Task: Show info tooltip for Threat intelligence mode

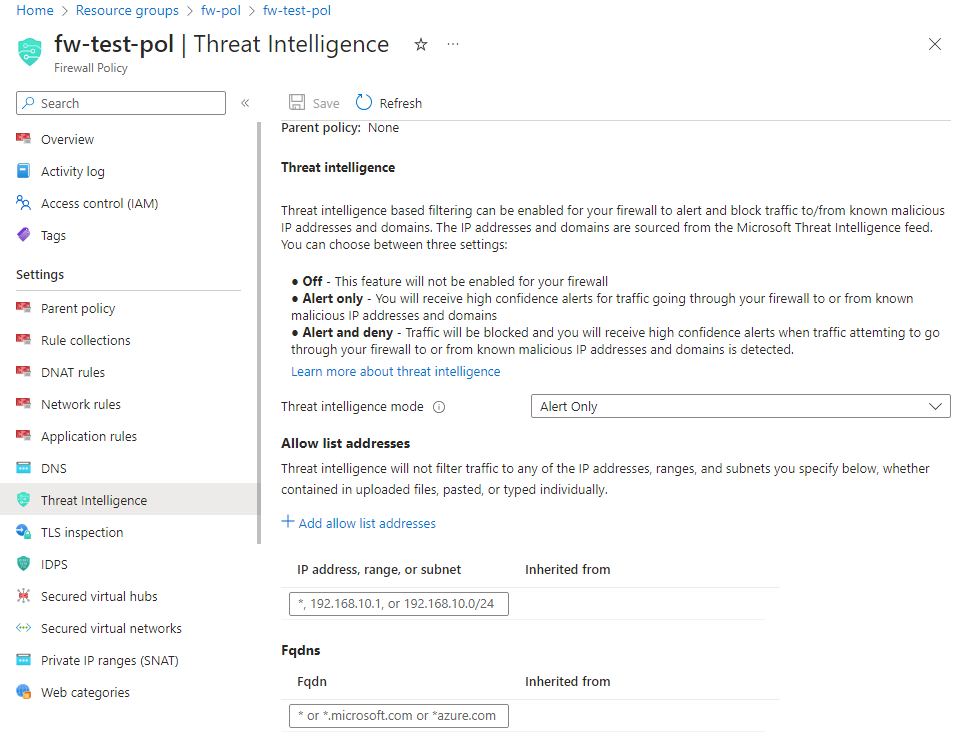Action: pyautogui.click(x=439, y=407)
